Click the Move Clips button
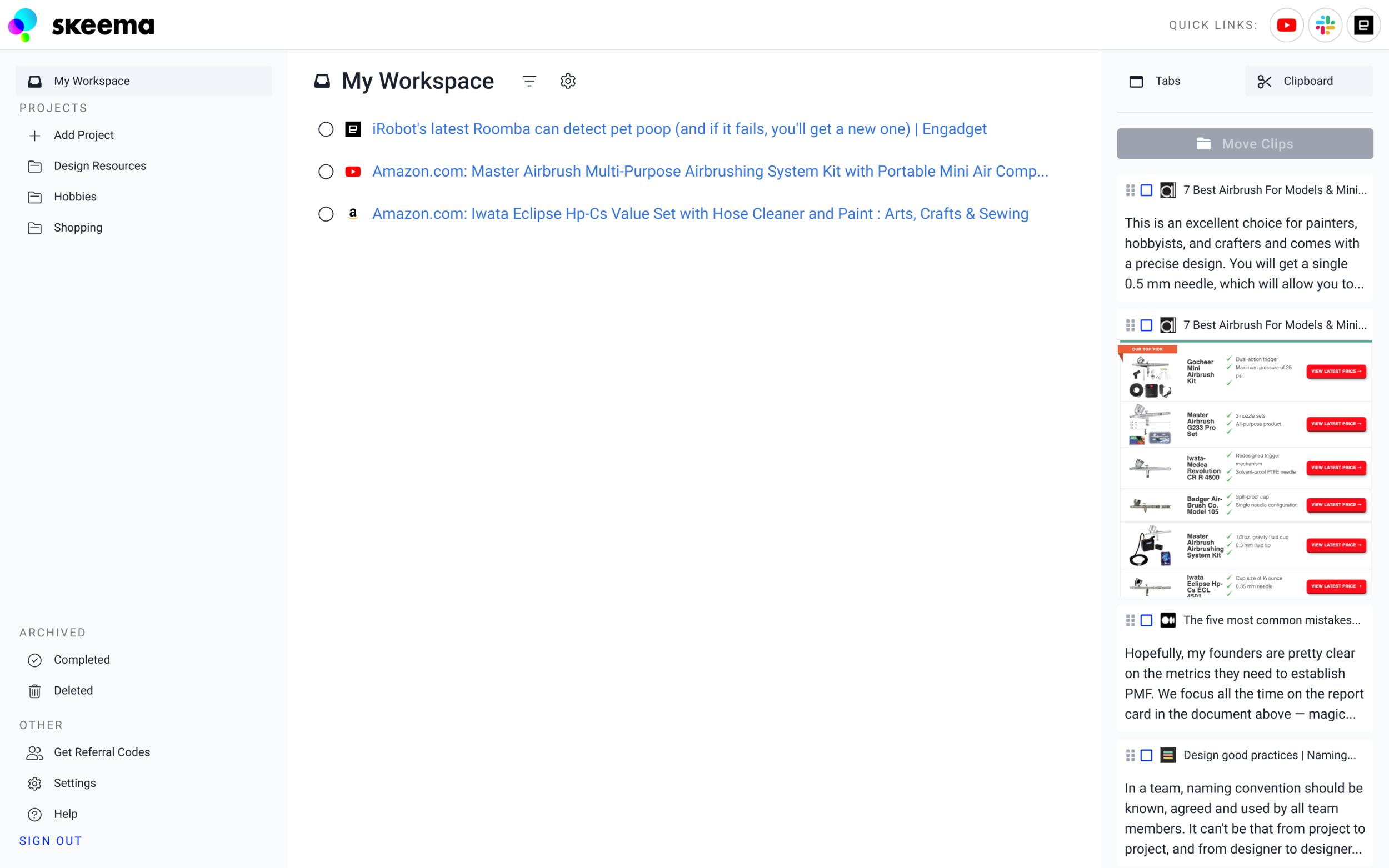Screen dimensions: 1389x868 coord(1245,143)
